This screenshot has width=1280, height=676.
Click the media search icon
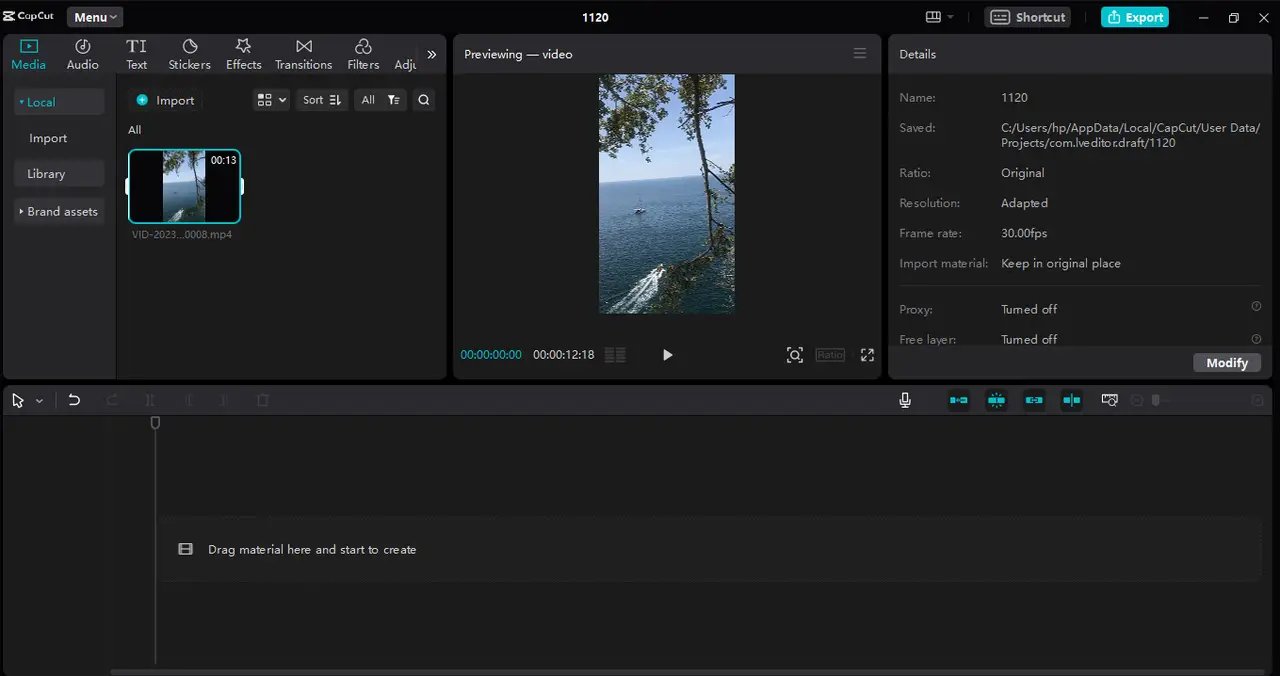[x=424, y=100]
